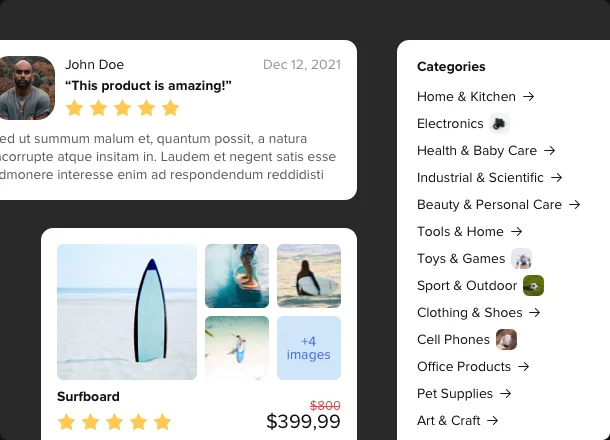Click the arrow beside Office Products

pyautogui.click(x=523, y=366)
